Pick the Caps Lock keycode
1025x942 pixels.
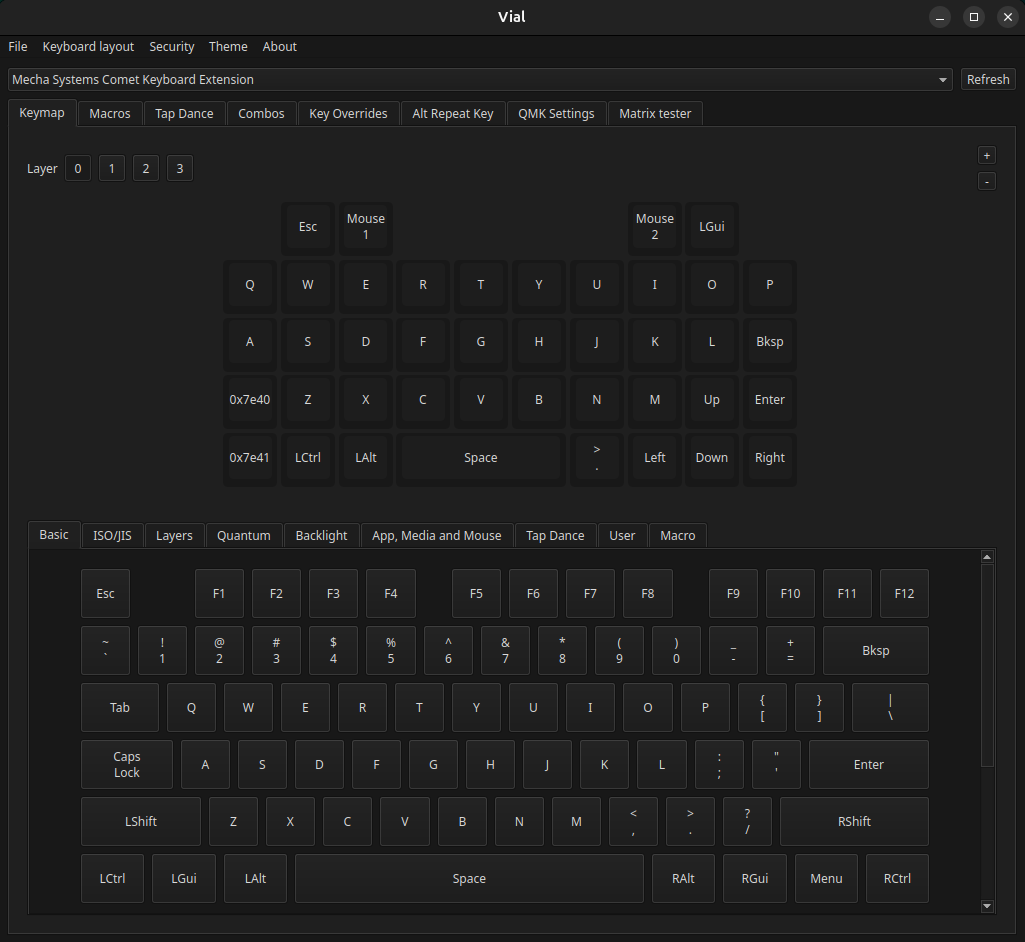[x=127, y=765]
